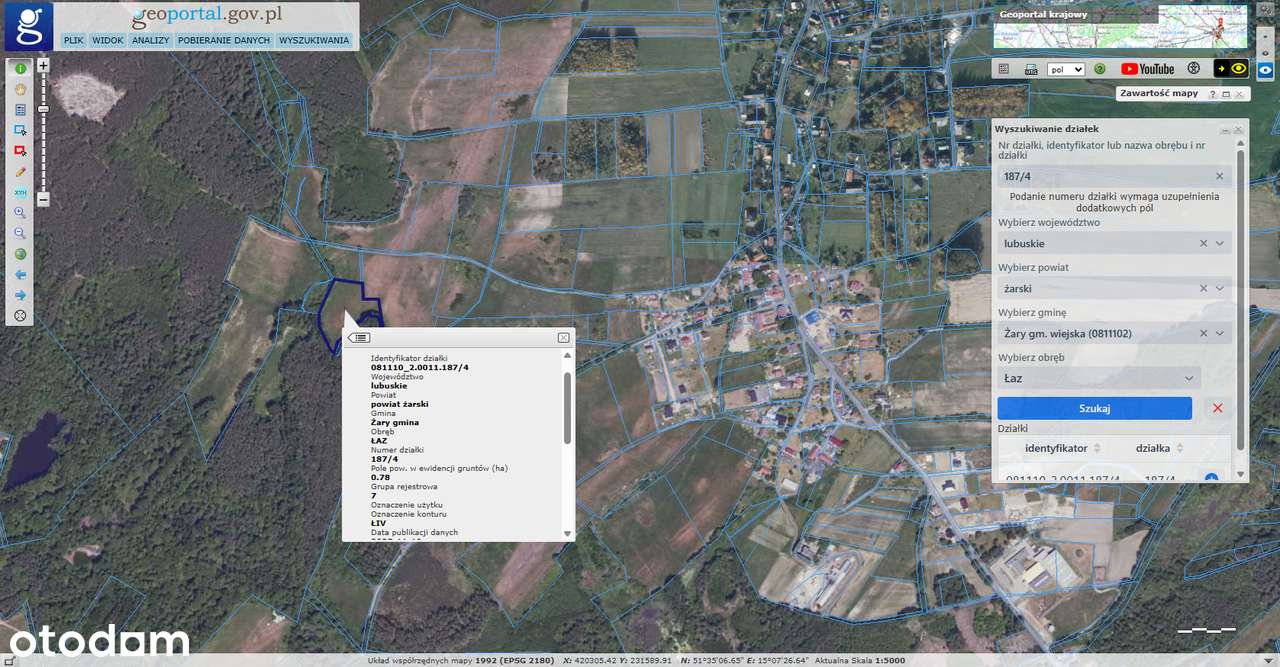Click the zoom level slider handle
This screenshot has height=667, width=1280.
coord(43,108)
